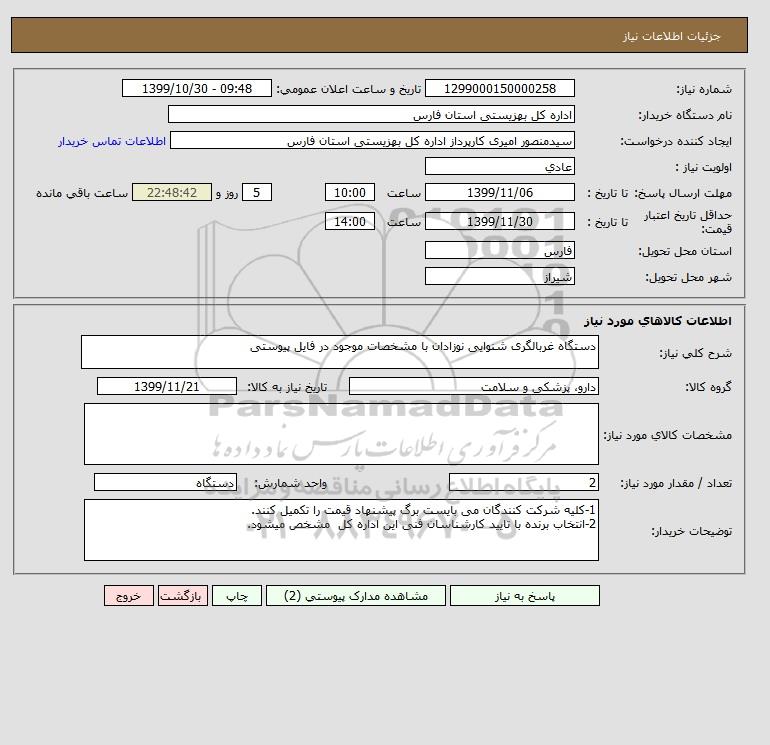This screenshot has width=770, height=745.
Task: Select the شماره نیاز number field
Action: pyautogui.click(x=499, y=88)
